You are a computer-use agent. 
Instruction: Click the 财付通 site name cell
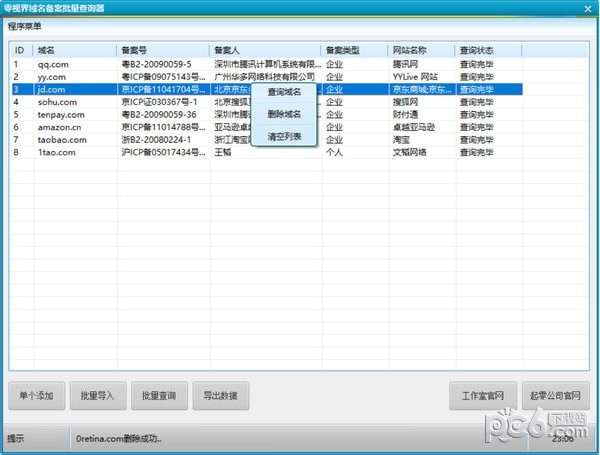[x=406, y=115]
